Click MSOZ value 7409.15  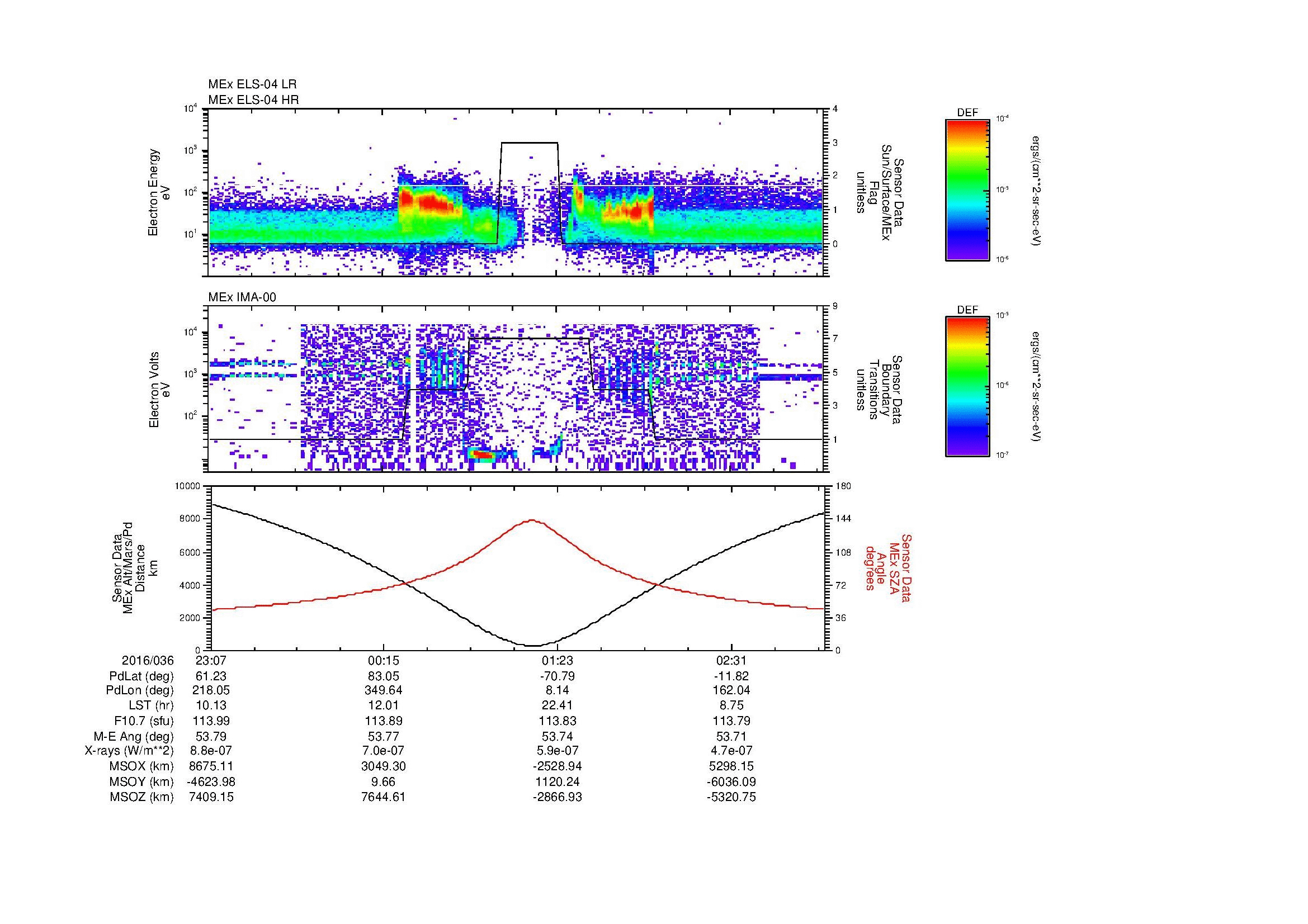[211, 797]
